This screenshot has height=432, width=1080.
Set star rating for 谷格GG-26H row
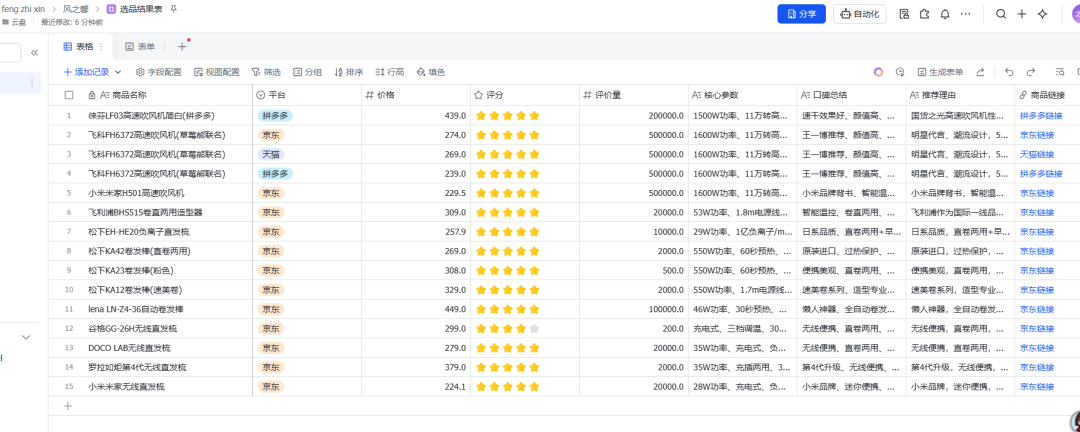click(x=507, y=329)
